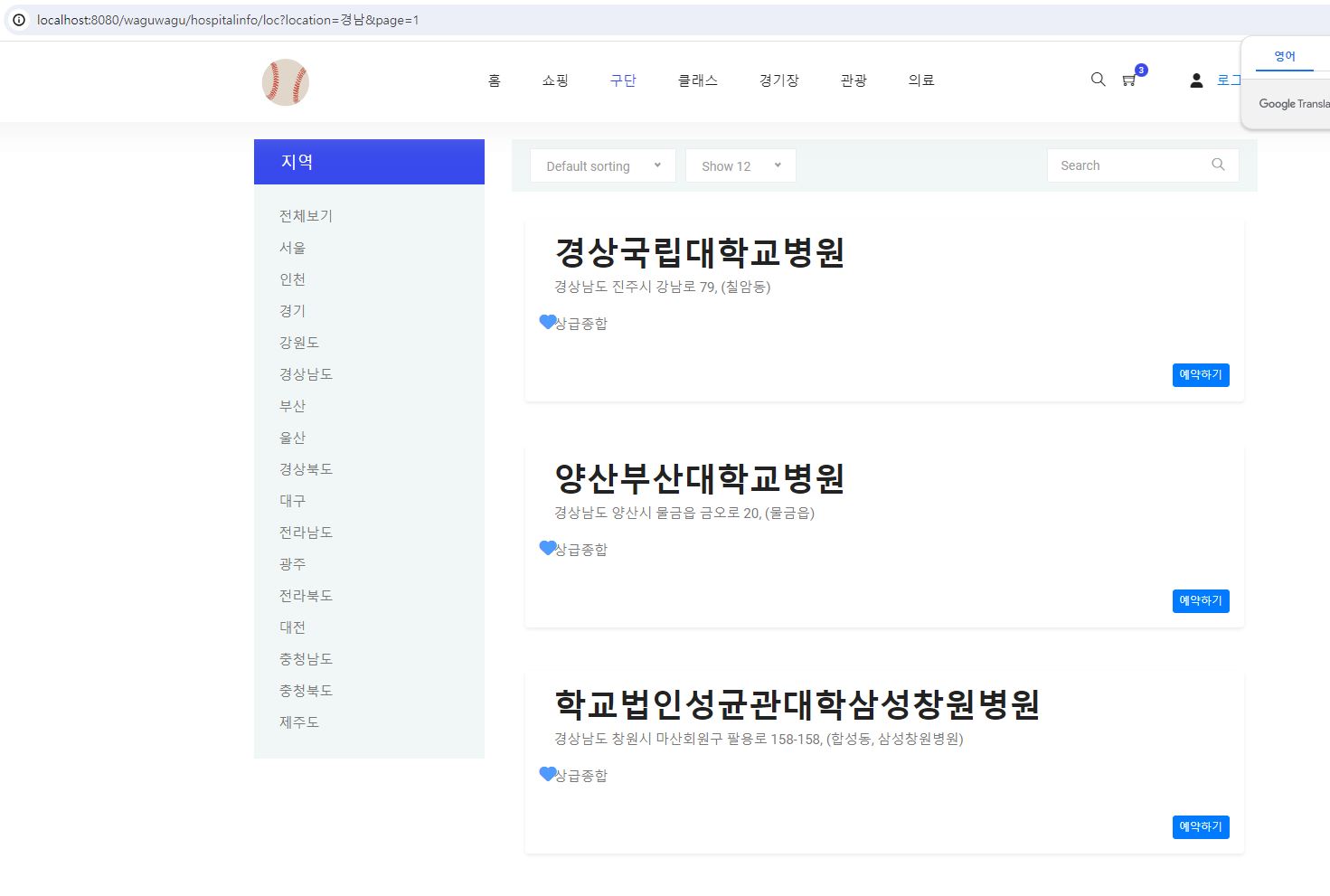Open the 학교법인성균관대학삼성창원병원 title
This screenshot has height=896, width=1330.
(x=797, y=704)
